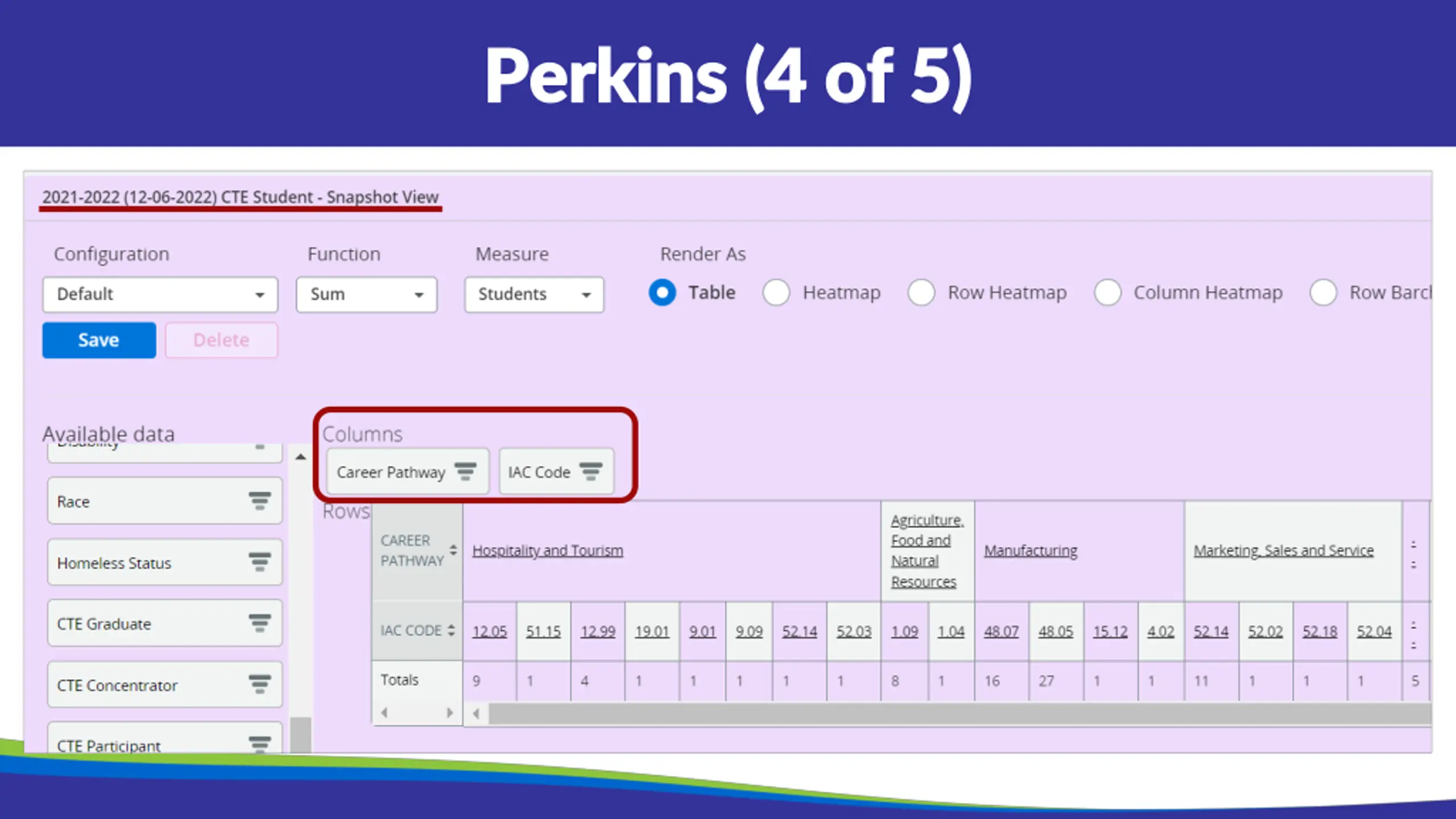The width and height of the screenshot is (1456, 819).
Task: Open the Configuration dropdown set to Default
Action: [x=160, y=294]
